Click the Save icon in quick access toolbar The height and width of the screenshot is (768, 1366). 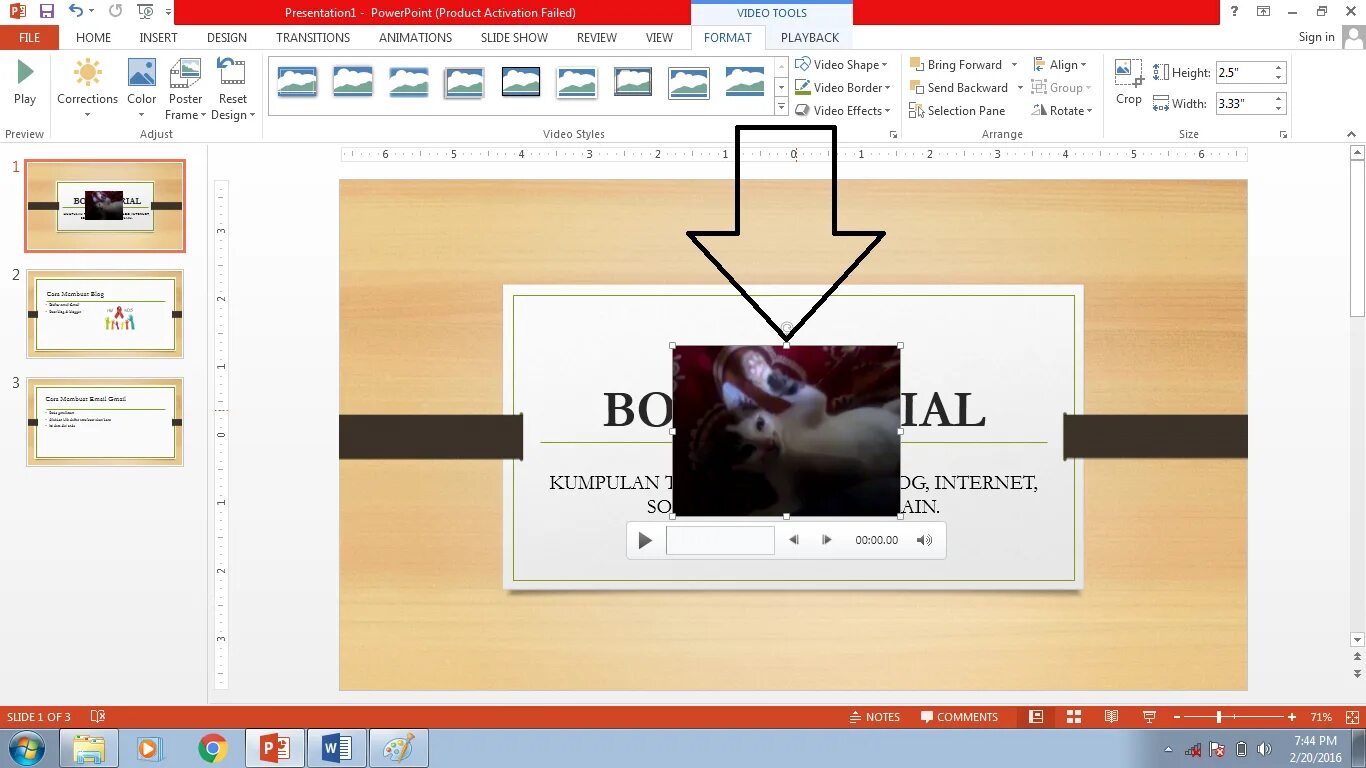tap(46, 12)
